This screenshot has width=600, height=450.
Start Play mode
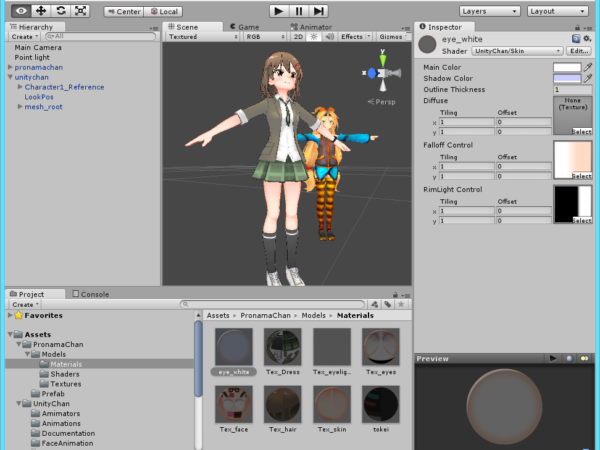tap(279, 11)
